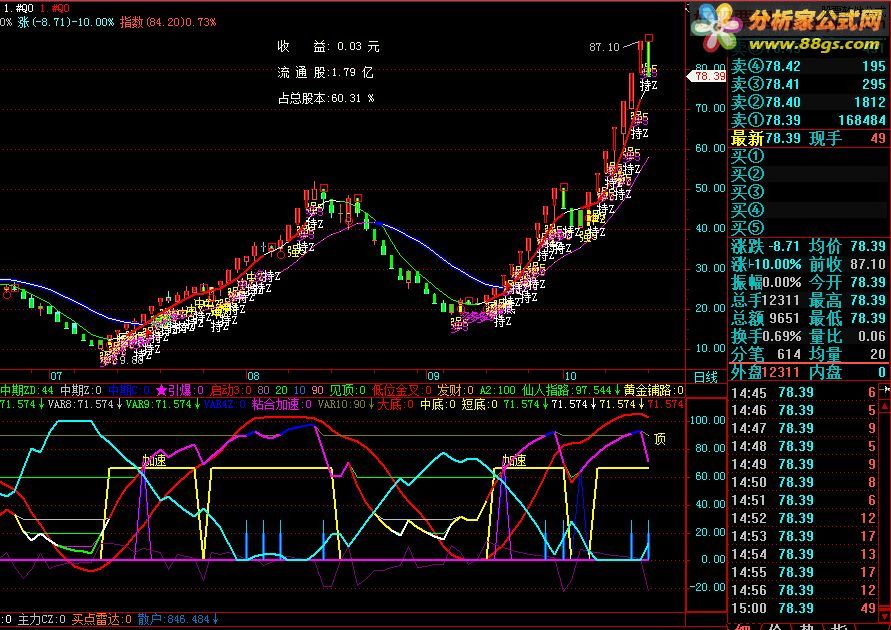This screenshot has height=630, width=891.
Task: Select the 14:45 tick row
Action: point(803,393)
